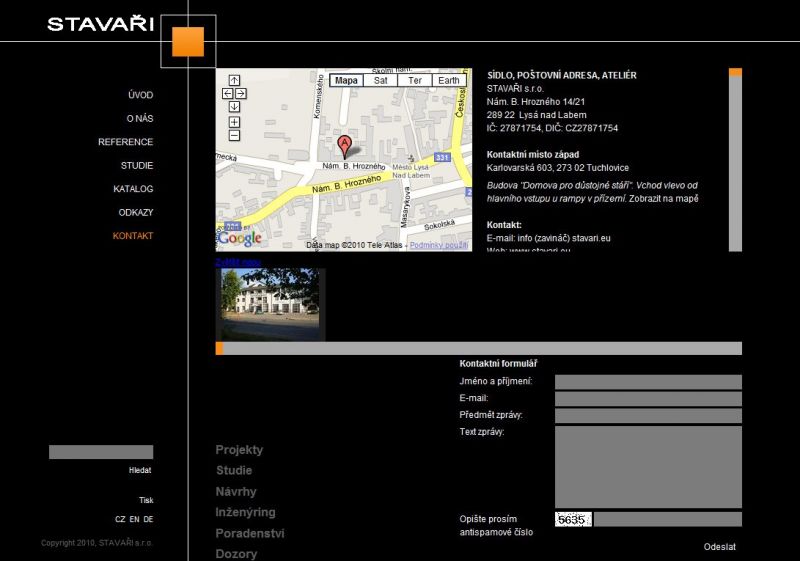Click the building photo thumbnail
The width and height of the screenshot is (800, 561).
pos(270,303)
